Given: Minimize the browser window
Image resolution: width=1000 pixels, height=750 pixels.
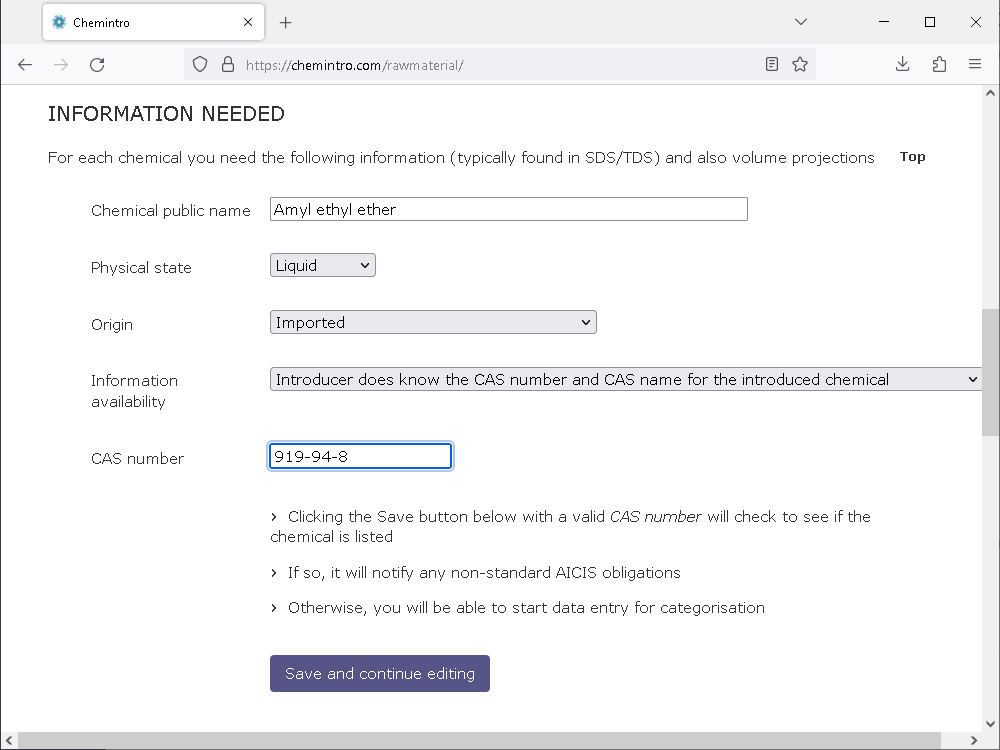Looking at the screenshot, I should [x=884, y=22].
